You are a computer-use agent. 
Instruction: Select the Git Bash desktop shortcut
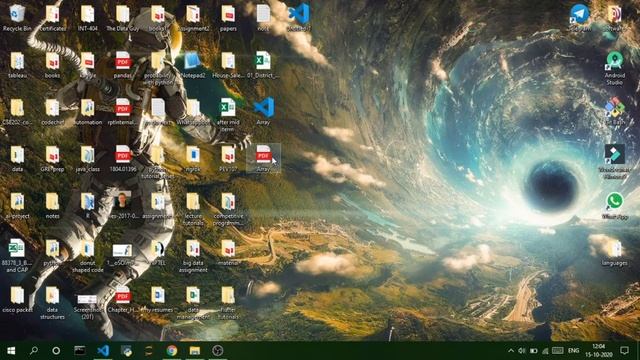[614, 111]
